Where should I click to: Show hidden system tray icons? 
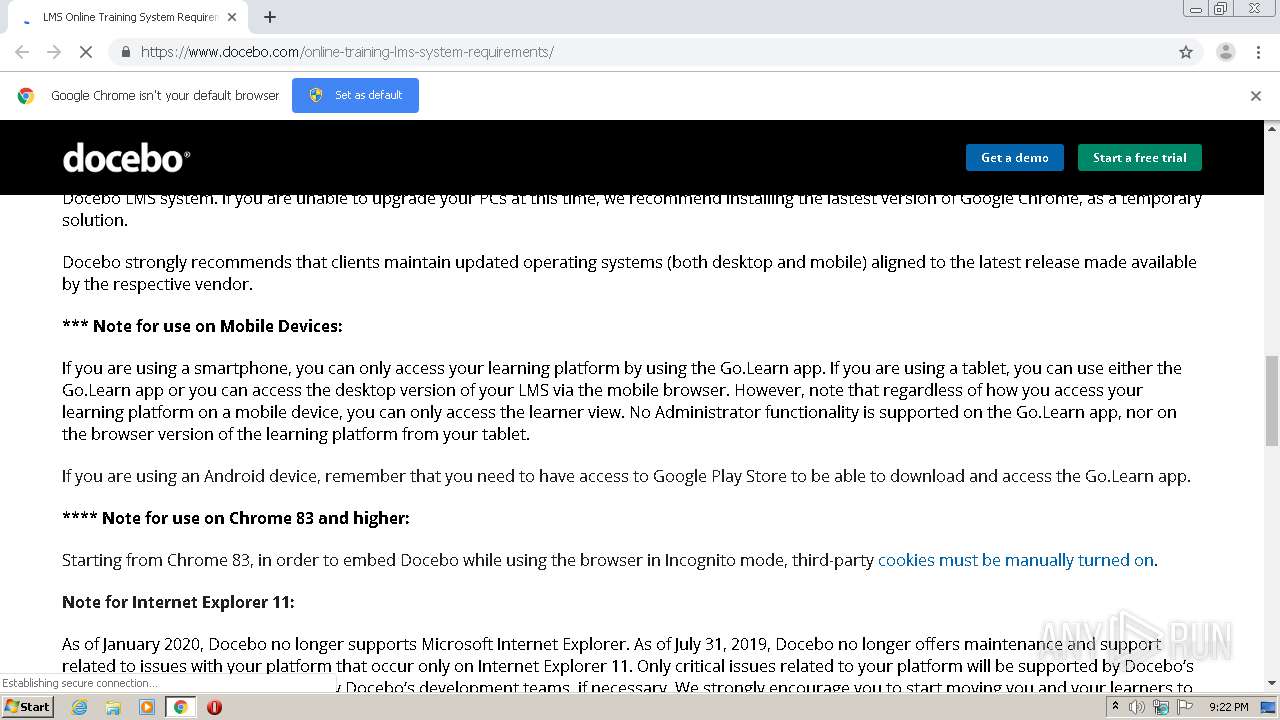1115,707
